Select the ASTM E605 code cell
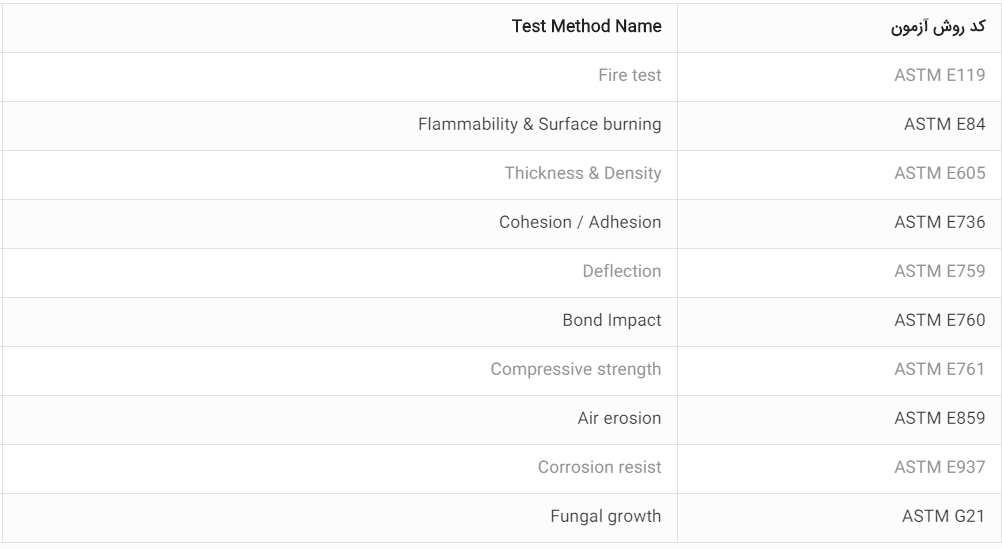The image size is (1002, 549). [x=939, y=174]
